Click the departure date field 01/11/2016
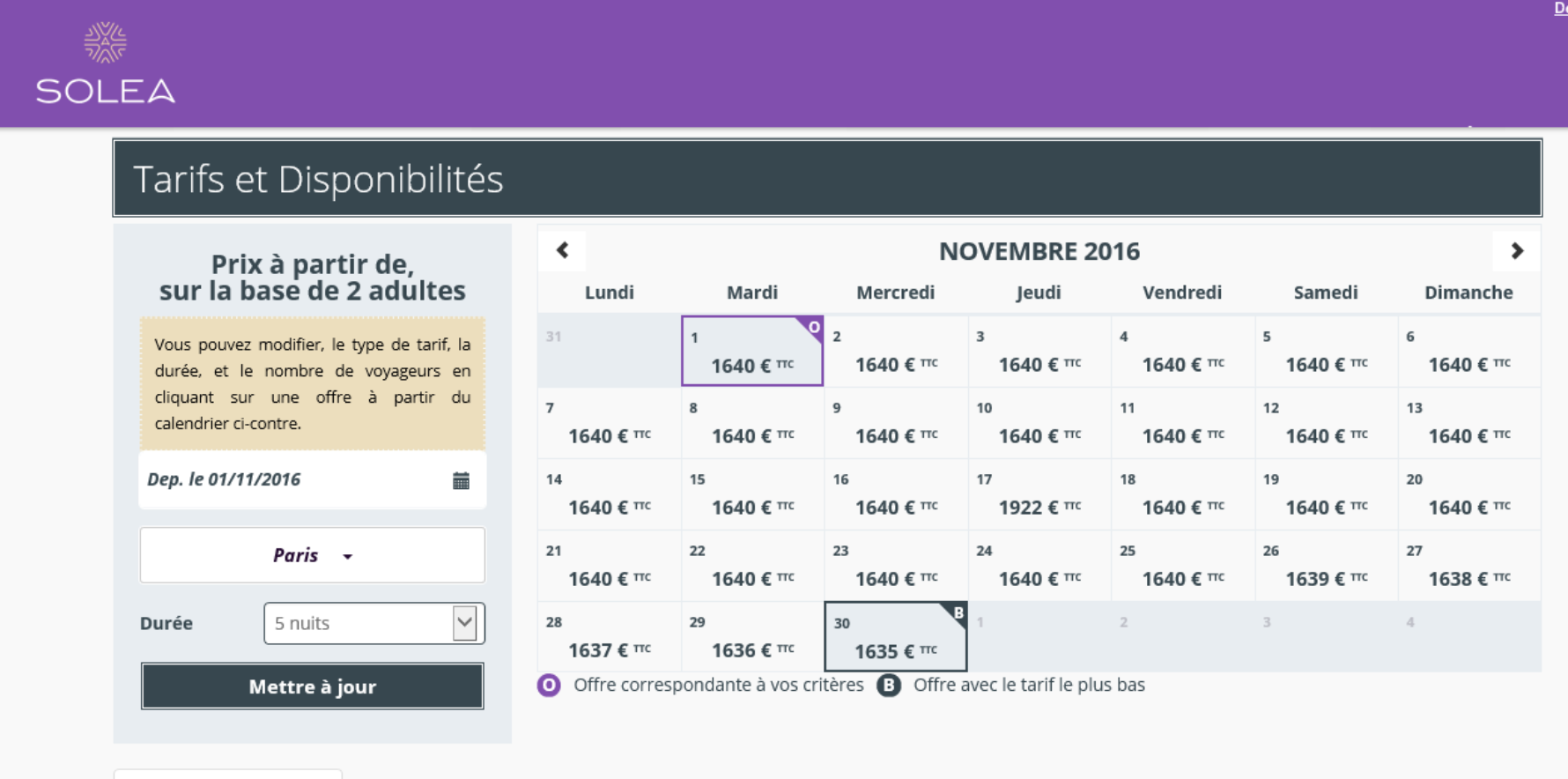This screenshot has height=779, width=1568. [x=291, y=479]
